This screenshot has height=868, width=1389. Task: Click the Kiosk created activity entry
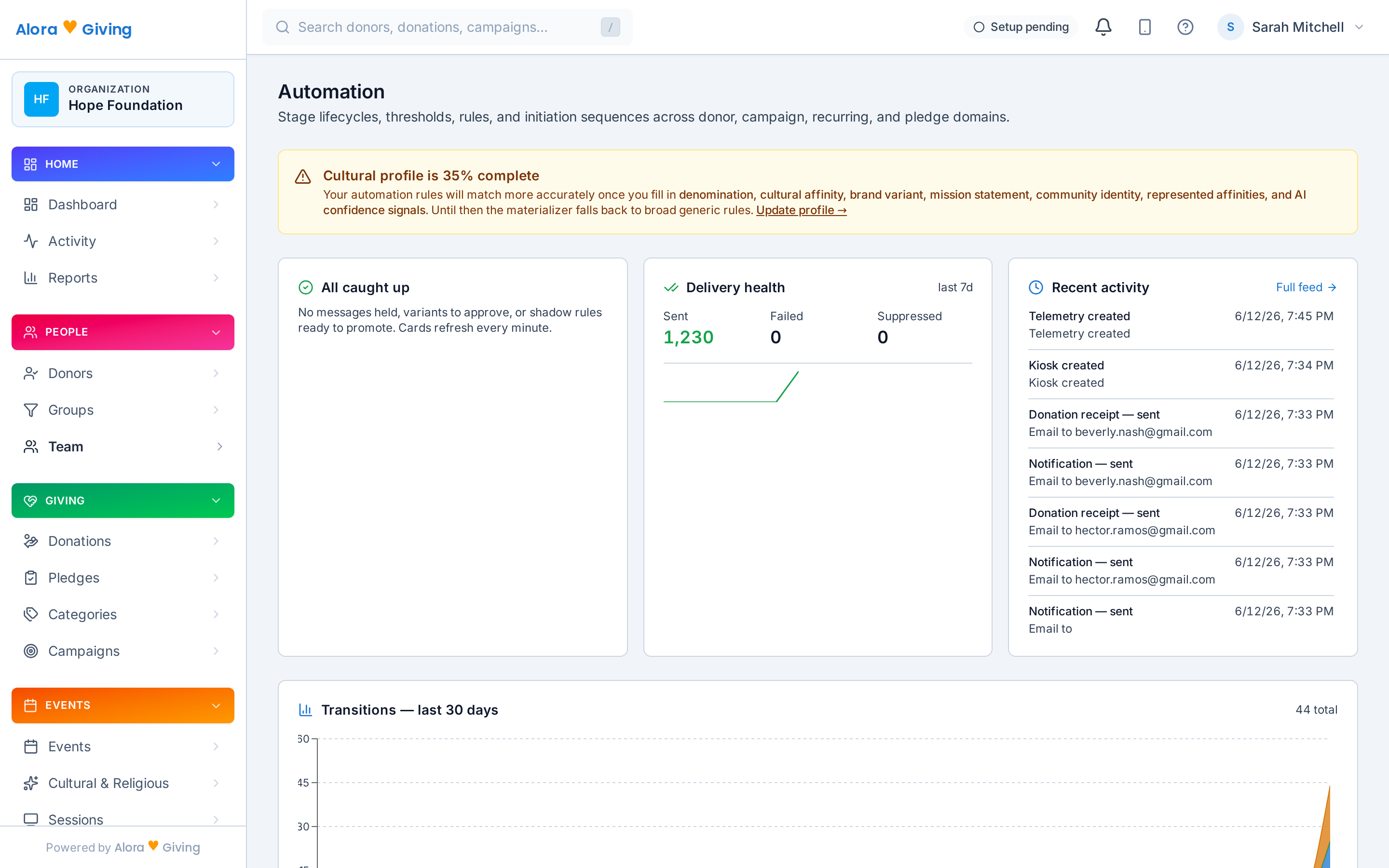[x=1181, y=374]
